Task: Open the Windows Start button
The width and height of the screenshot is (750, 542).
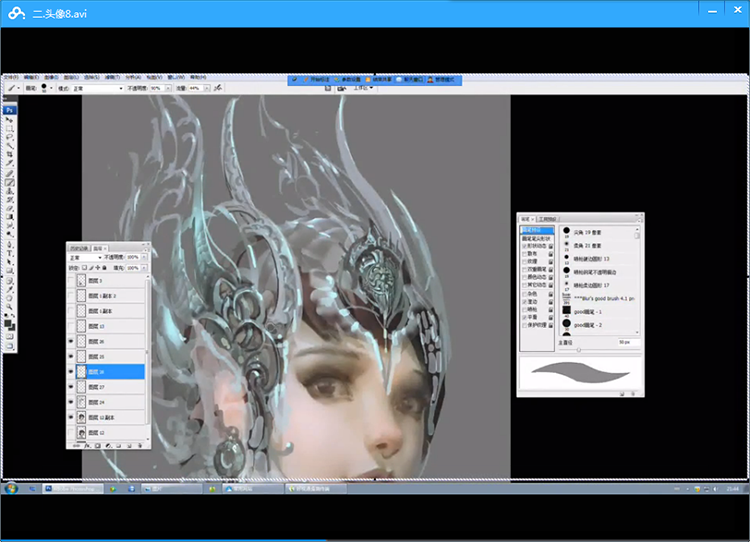Action: point(11,488)
